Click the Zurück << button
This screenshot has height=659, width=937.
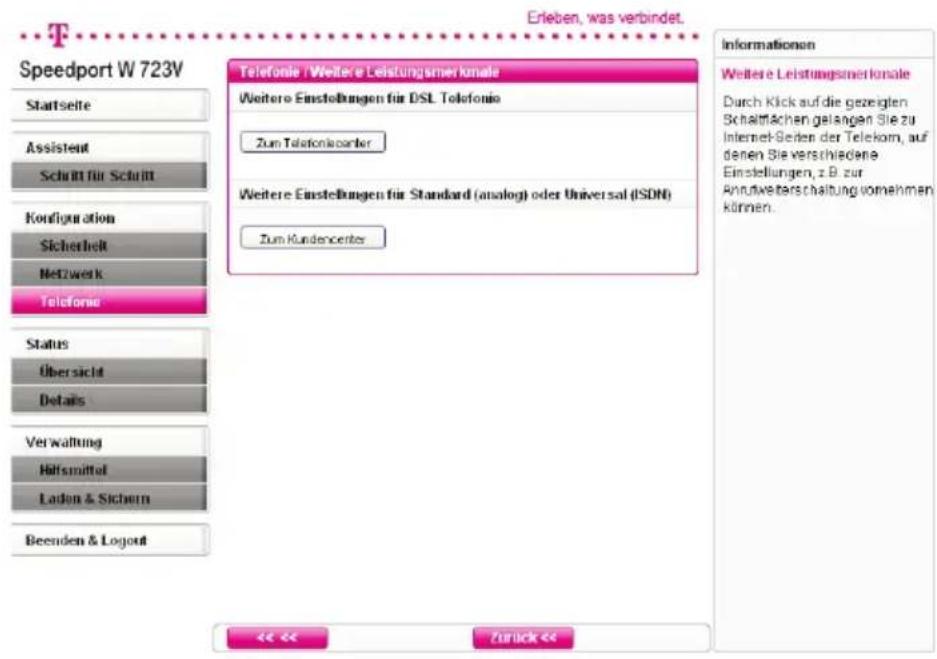523,637
